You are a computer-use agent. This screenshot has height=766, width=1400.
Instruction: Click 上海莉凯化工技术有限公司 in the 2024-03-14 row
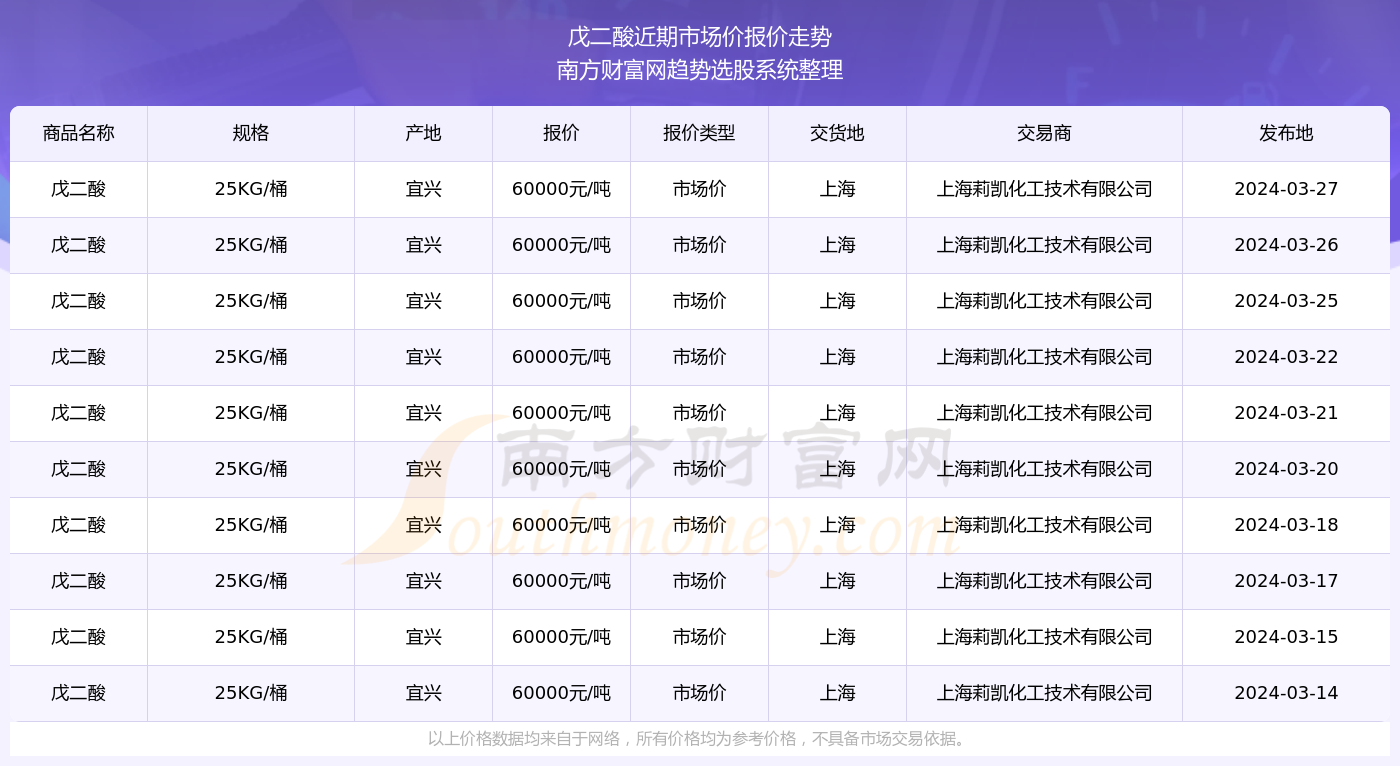pyautogui.click(x=1044, y=693)
